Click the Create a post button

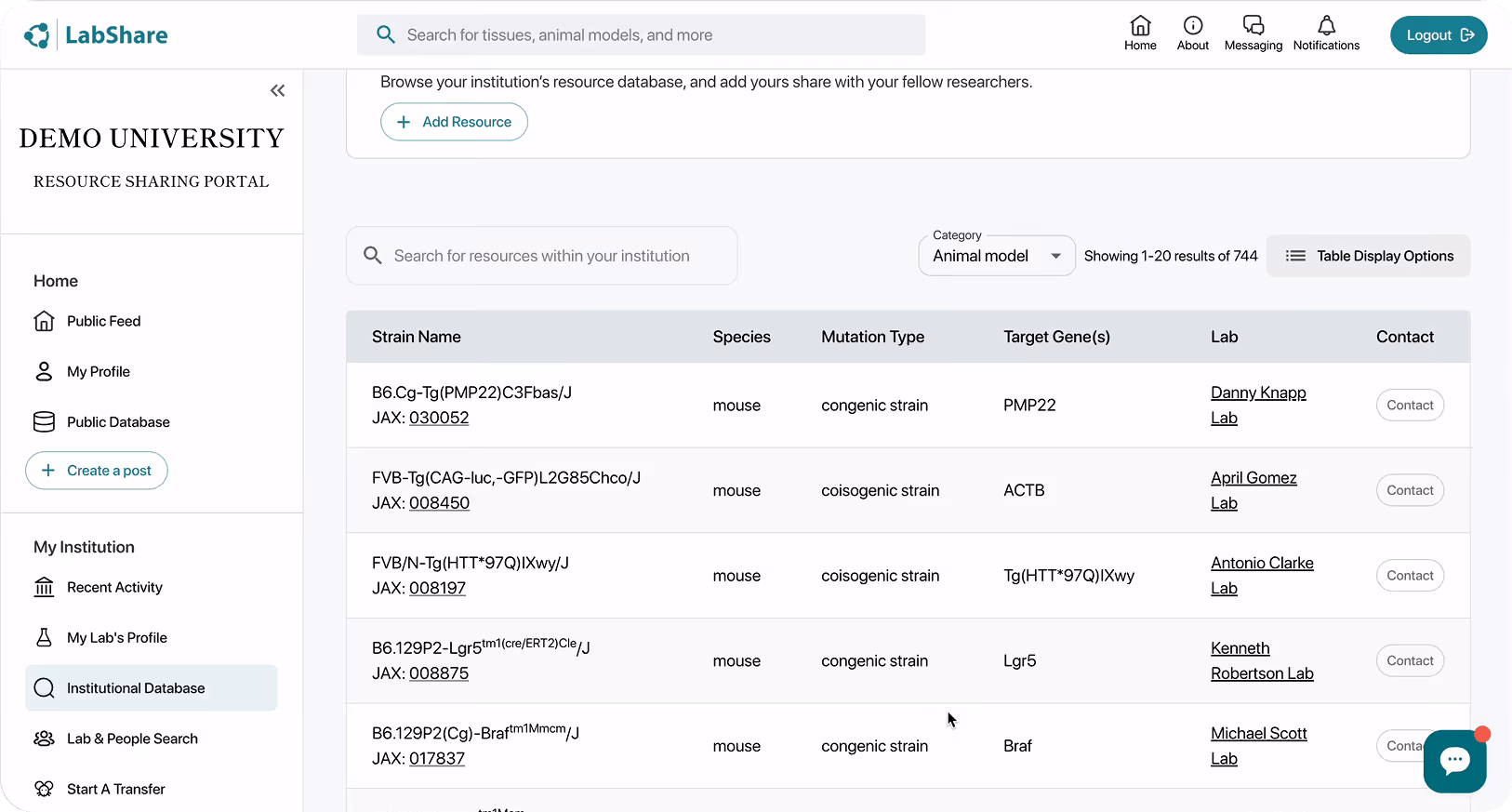click(97, 471)
